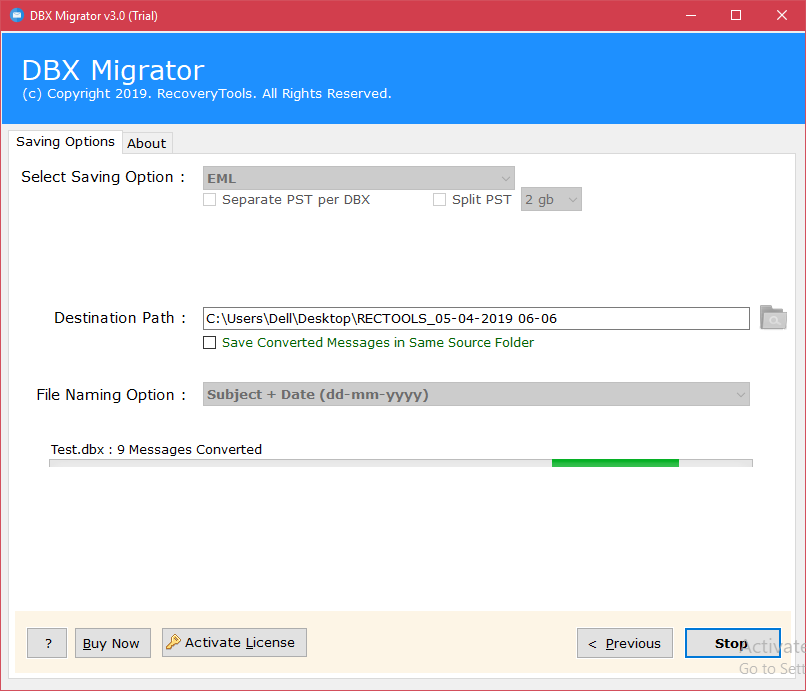Click the browse folder icon beside Destination Path

click(773, 318)
